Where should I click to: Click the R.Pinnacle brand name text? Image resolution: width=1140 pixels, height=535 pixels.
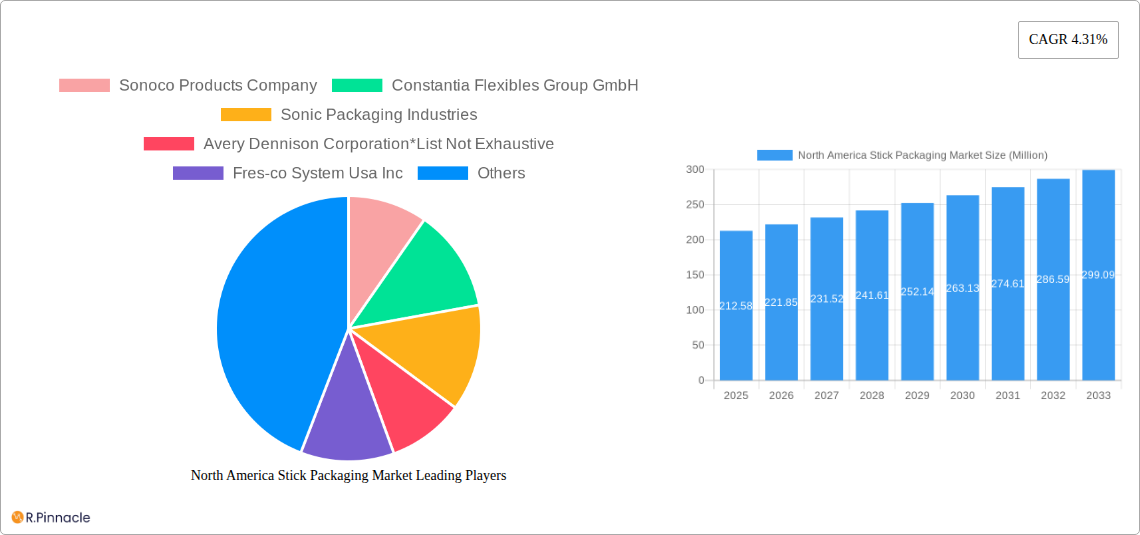tap(58, 518)
